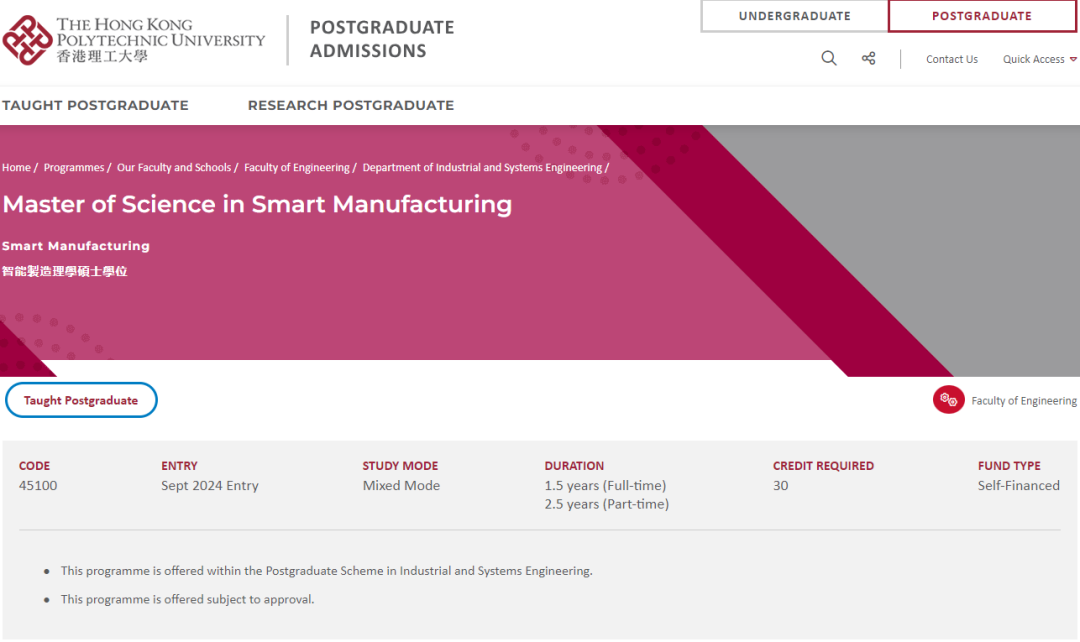Click the programme code 45100
Screen dimensions: 1080x642
[38, 486]
